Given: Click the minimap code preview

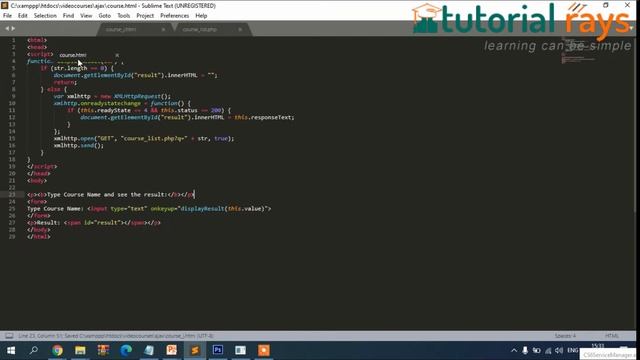Looking at the screenshot, I should (578, 51).
